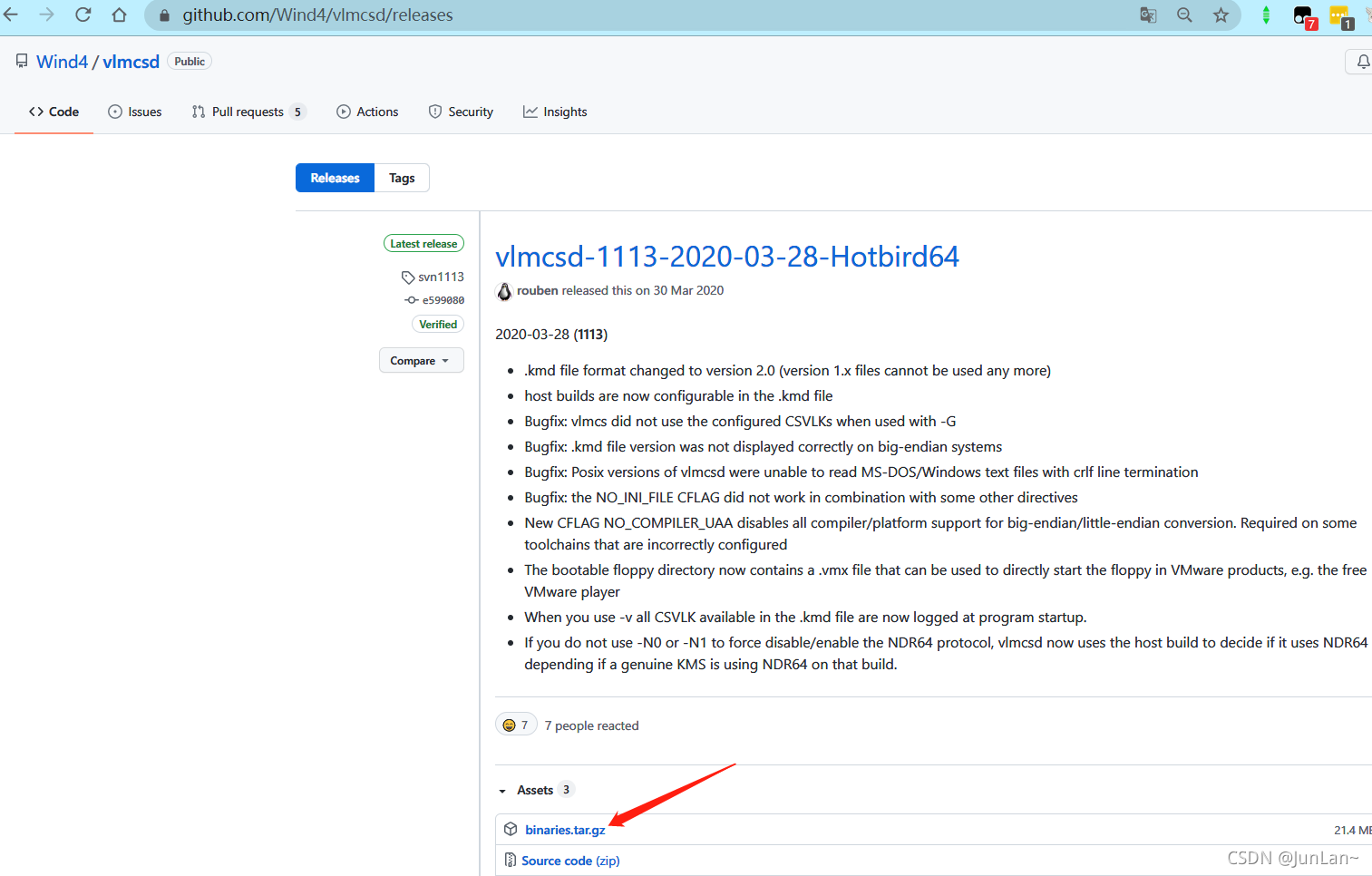Click the Pull requests count badge 5
Screen dimensions: 1372x876
[x=297, y=112]
